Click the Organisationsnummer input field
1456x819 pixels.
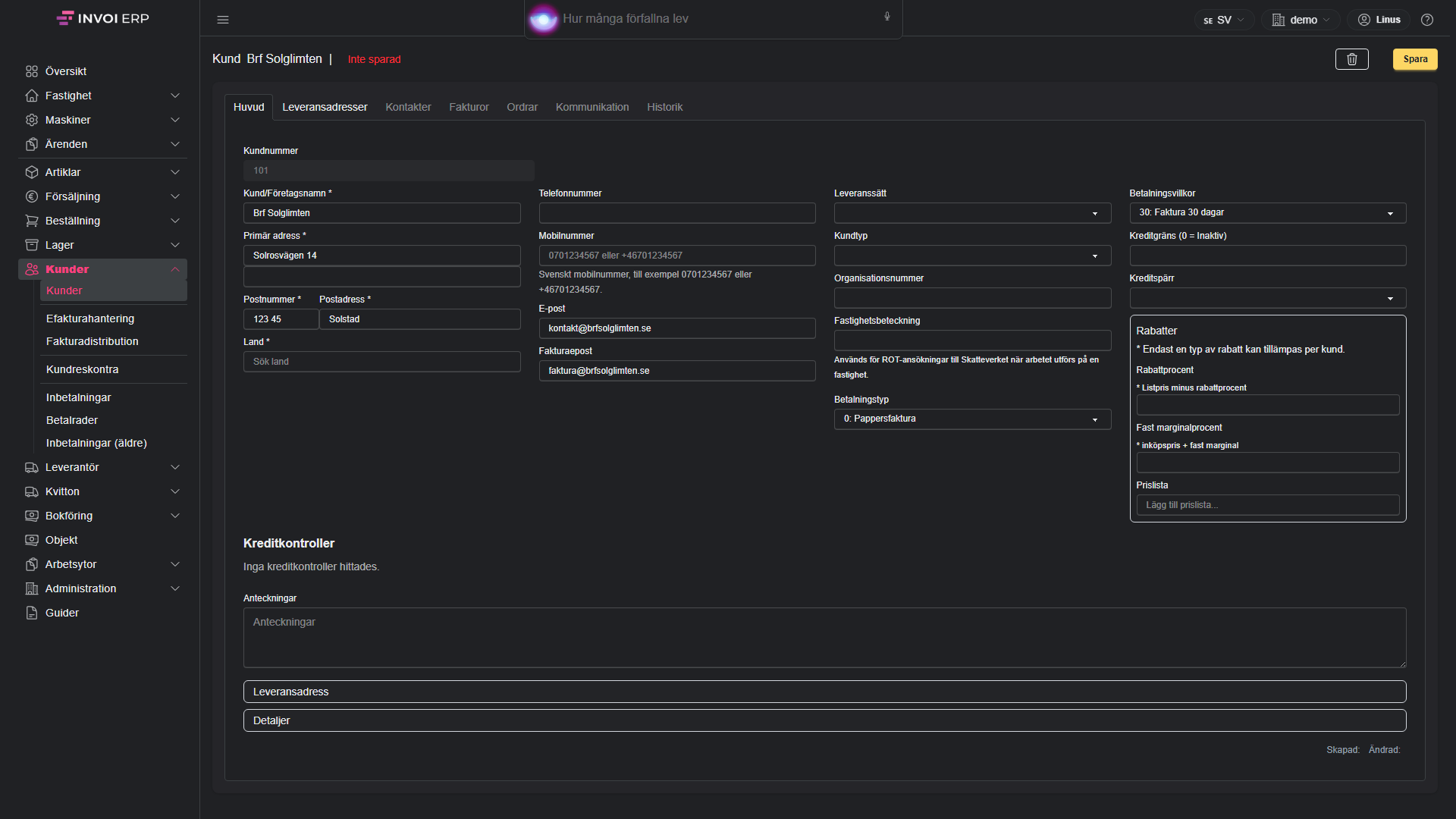pyautogui.click(x=972, y=298)
